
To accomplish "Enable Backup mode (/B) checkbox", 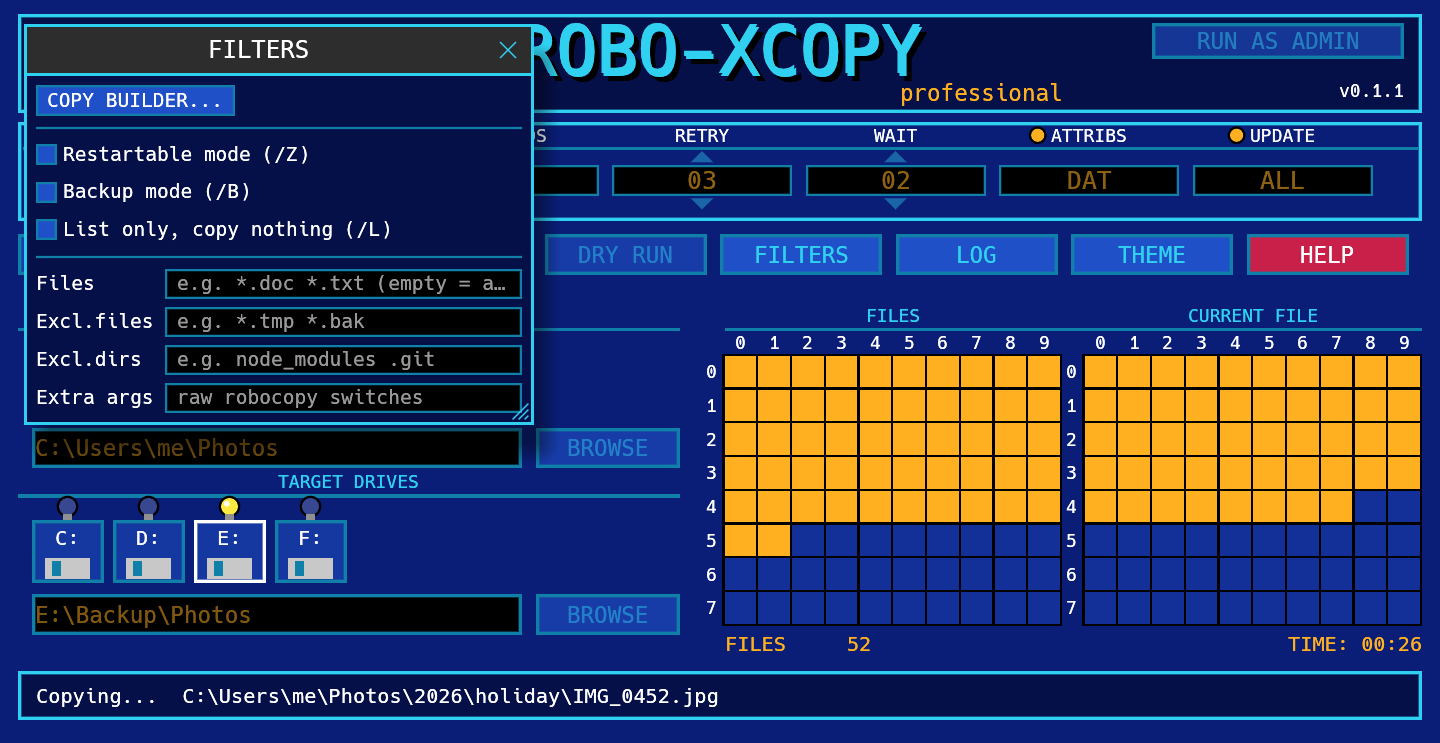I will point(47,192).
